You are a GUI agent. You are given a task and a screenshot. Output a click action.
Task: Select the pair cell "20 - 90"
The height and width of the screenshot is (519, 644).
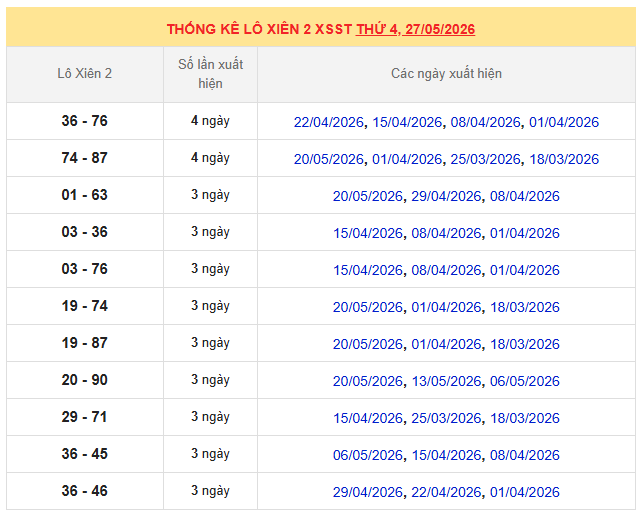coord(85,379)
